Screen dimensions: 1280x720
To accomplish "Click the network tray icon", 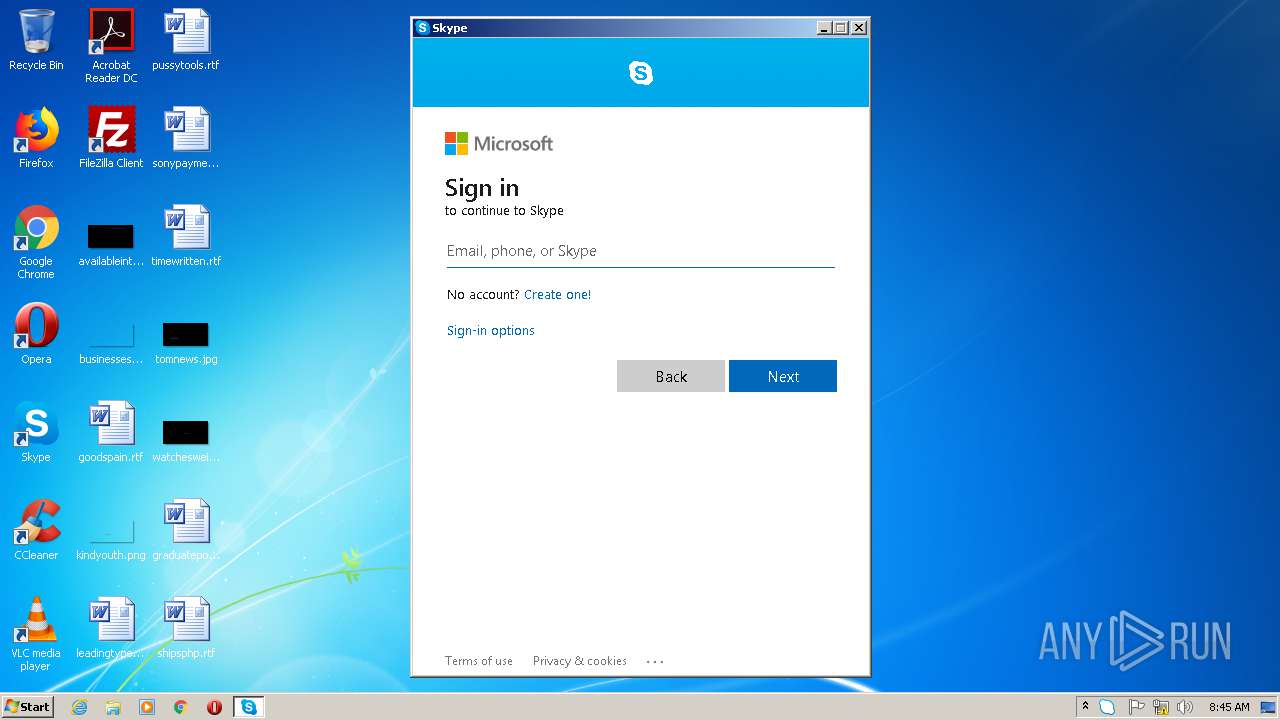I will point(1161,707).
